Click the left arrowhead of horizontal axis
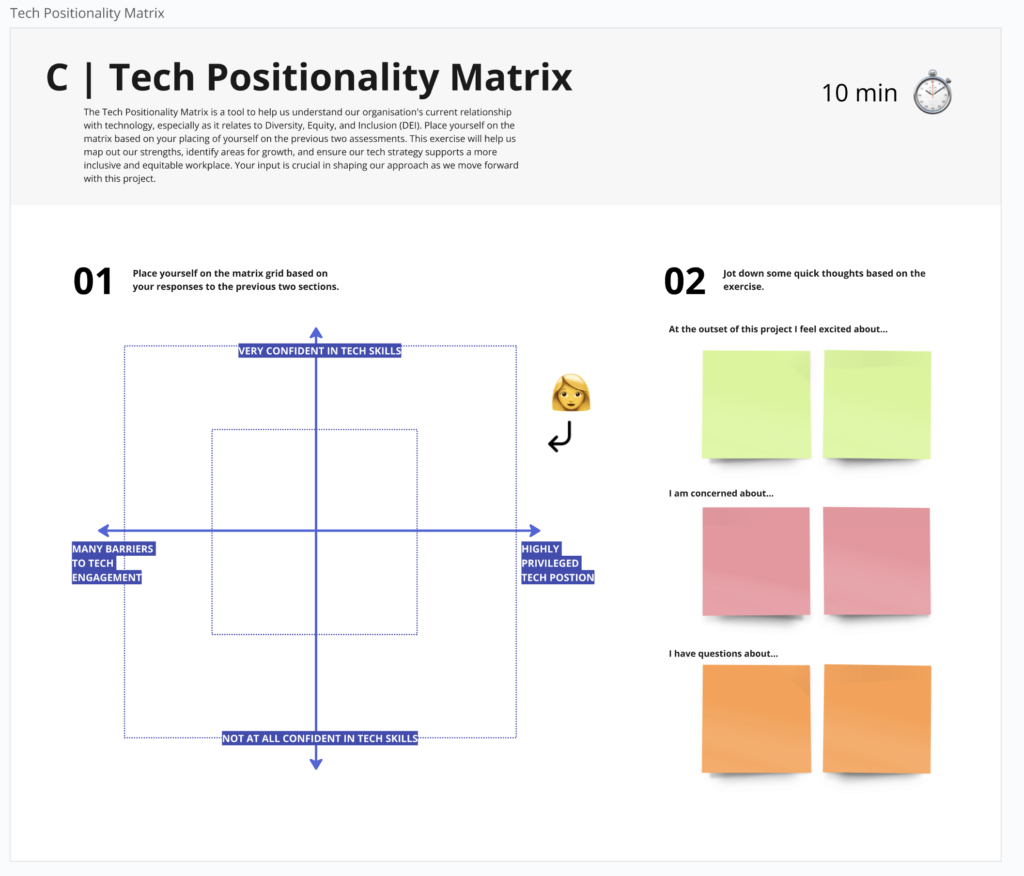Viewport: 1024px width, 876px height. coord(104,530)
